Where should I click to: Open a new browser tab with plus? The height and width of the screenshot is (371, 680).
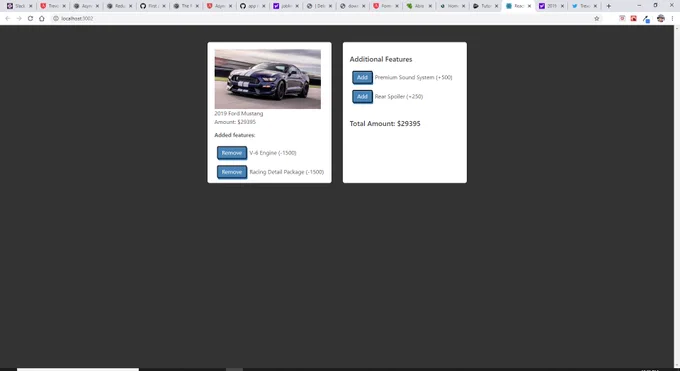coord(608,6)
